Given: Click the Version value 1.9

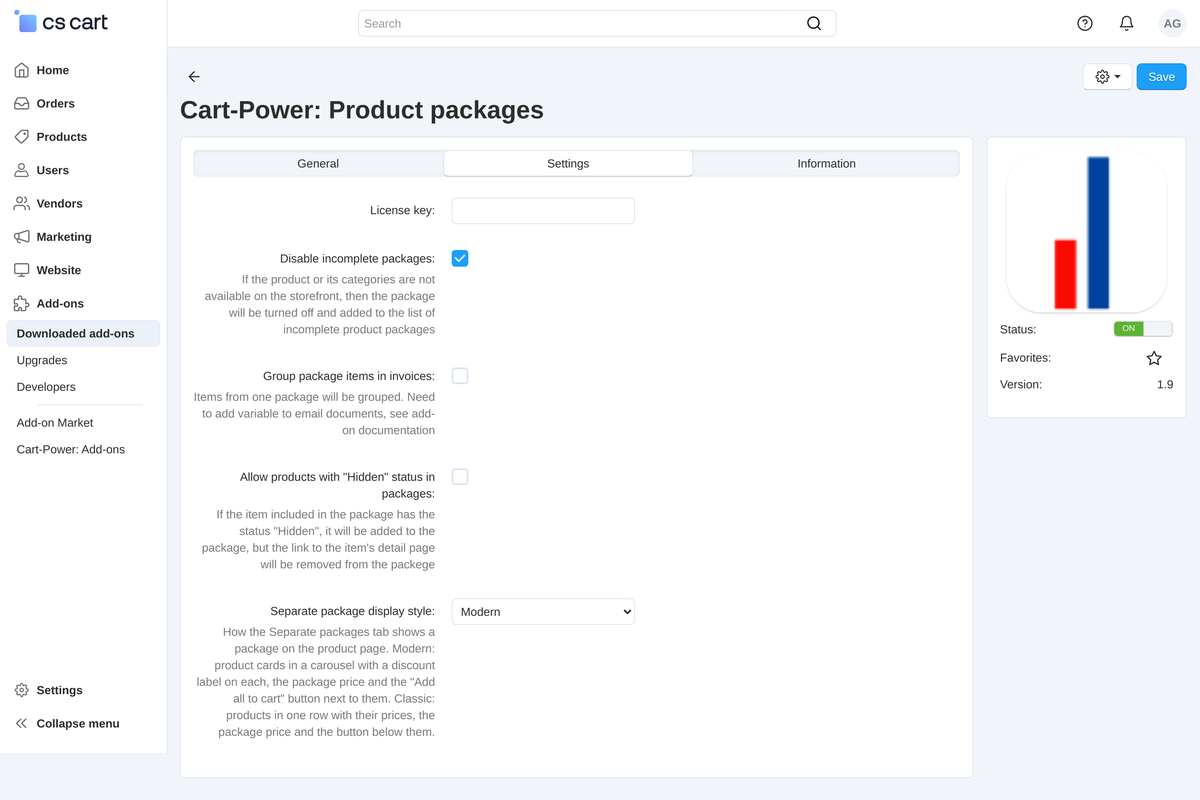Looking at the screenshot, I should [1165, 384].
